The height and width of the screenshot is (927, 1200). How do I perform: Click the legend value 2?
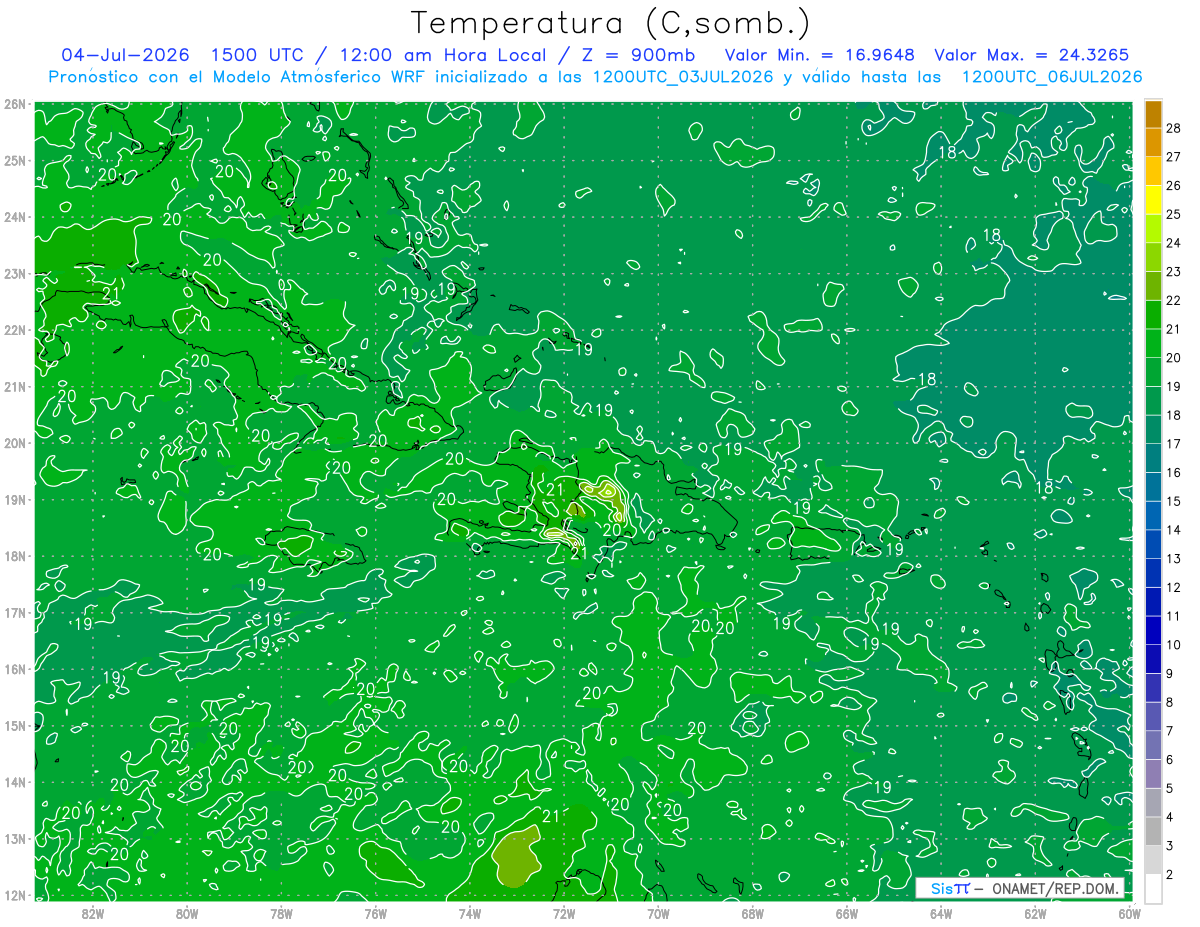1170,875
